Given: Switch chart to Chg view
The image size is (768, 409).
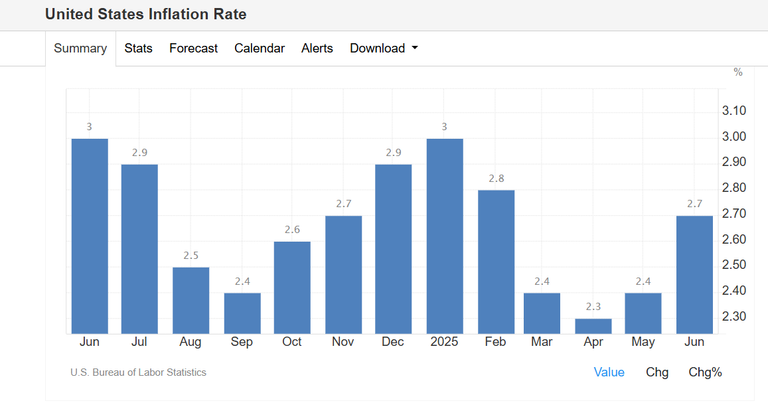Looking at the screenshot, I should [657, 372].
